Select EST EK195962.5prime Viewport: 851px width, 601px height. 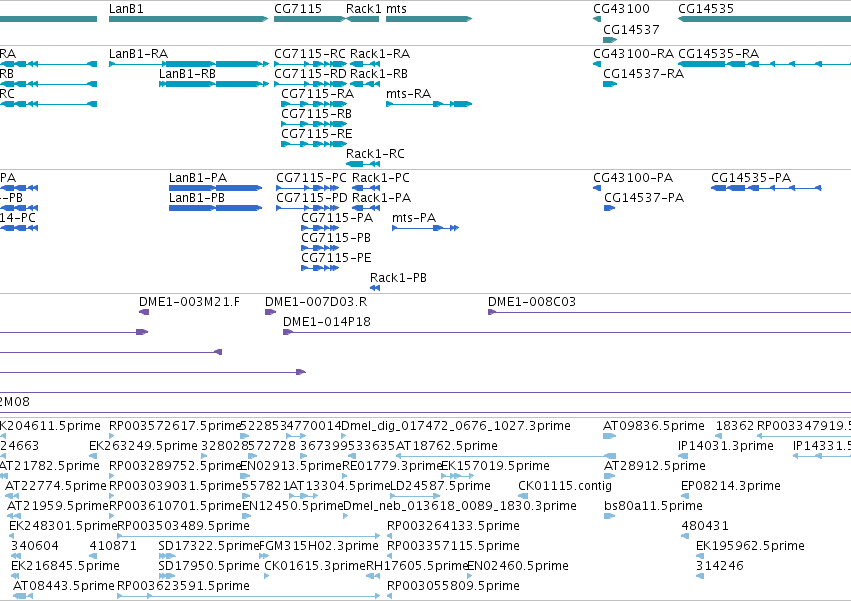click(x=700, y=556)
